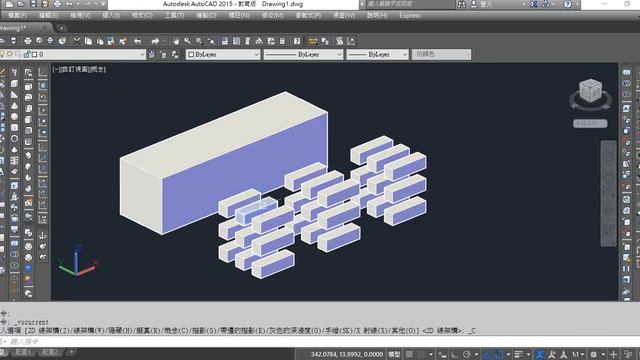Select the Cone solid tool
The width and height of the screenshot is (640, 360).
click(14, 106)
